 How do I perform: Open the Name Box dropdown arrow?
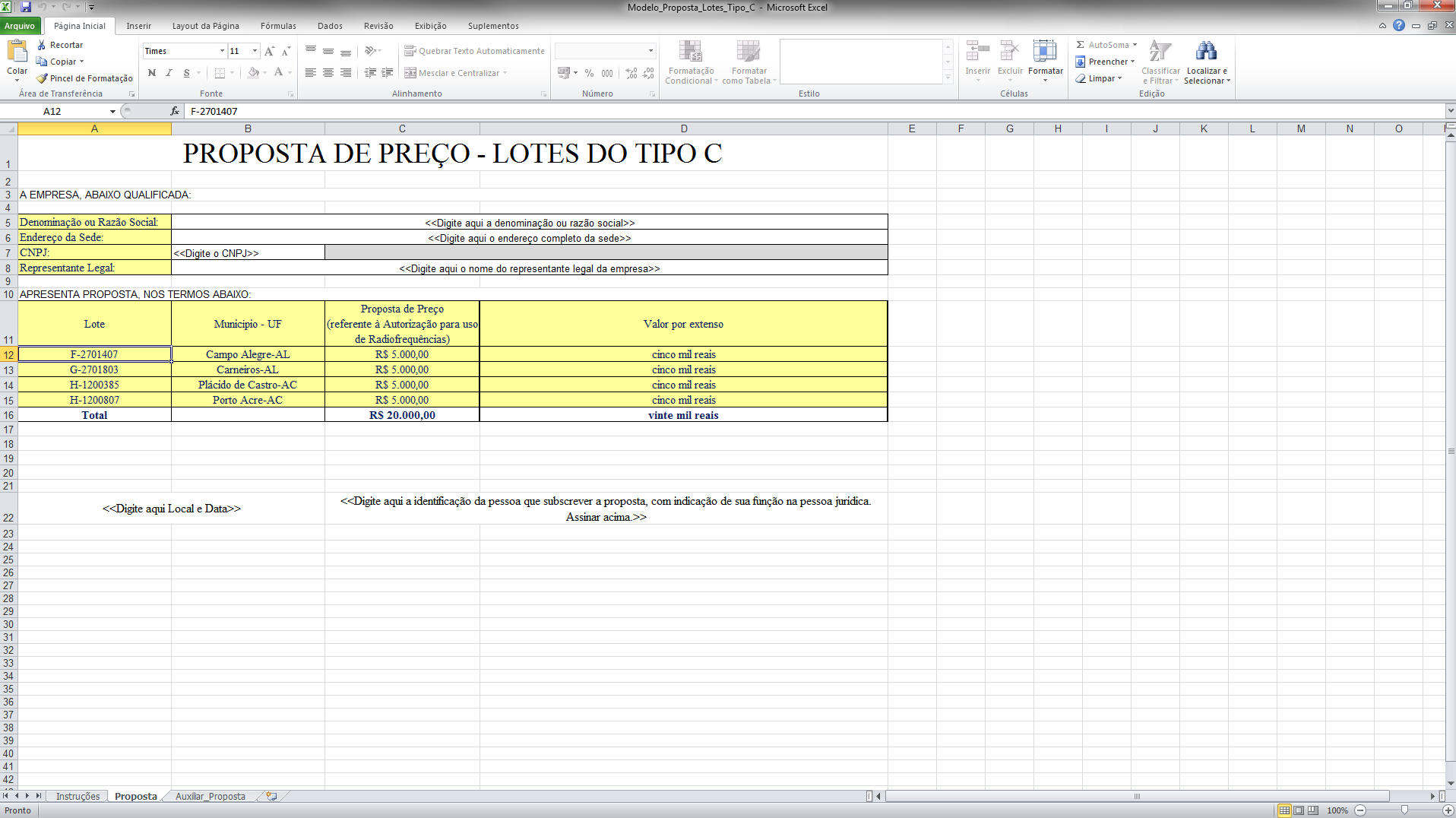[112, 111]
